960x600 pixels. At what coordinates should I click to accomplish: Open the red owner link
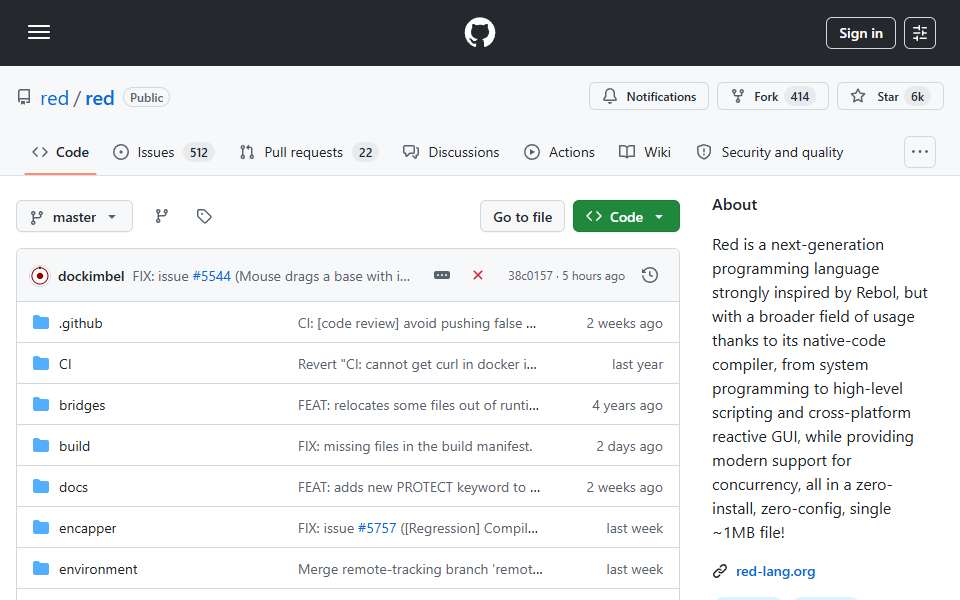[x=54, y=98]
